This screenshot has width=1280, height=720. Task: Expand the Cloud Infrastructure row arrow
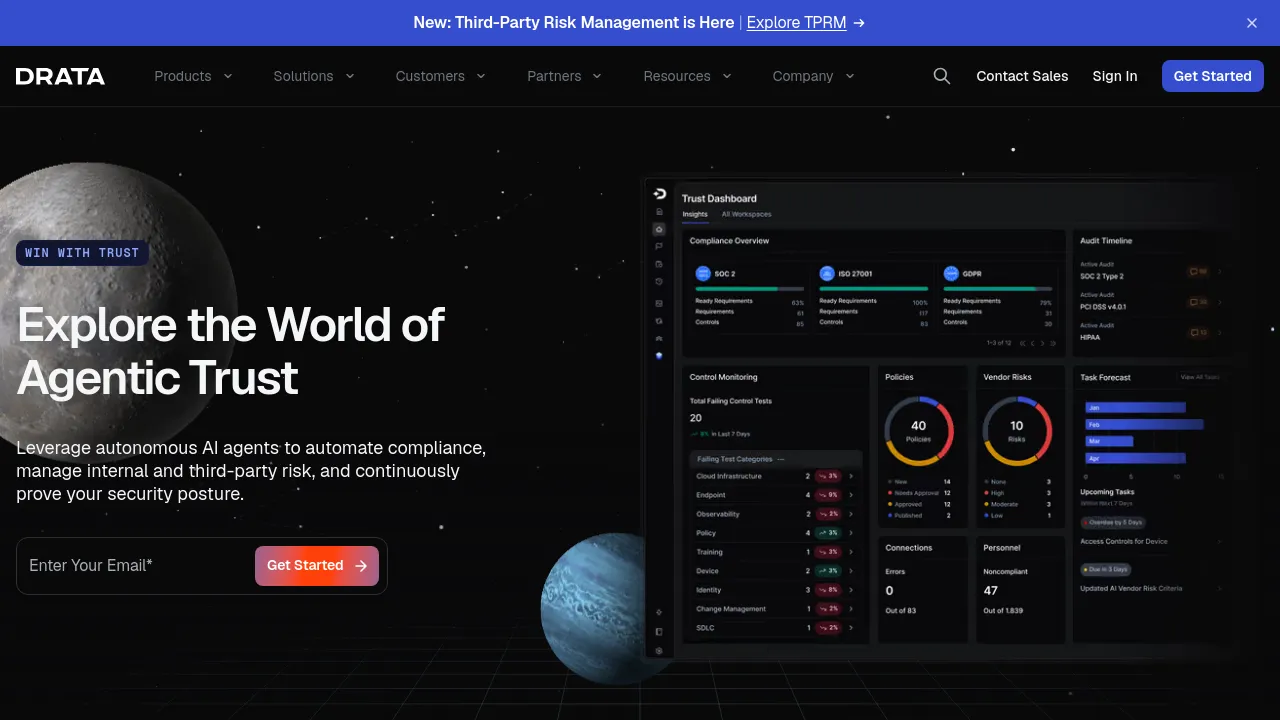[851, 476]
